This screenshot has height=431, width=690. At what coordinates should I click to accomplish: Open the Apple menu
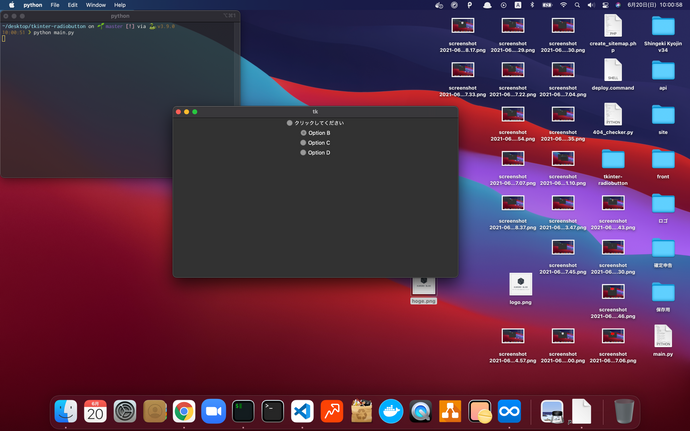pos(11,5)
